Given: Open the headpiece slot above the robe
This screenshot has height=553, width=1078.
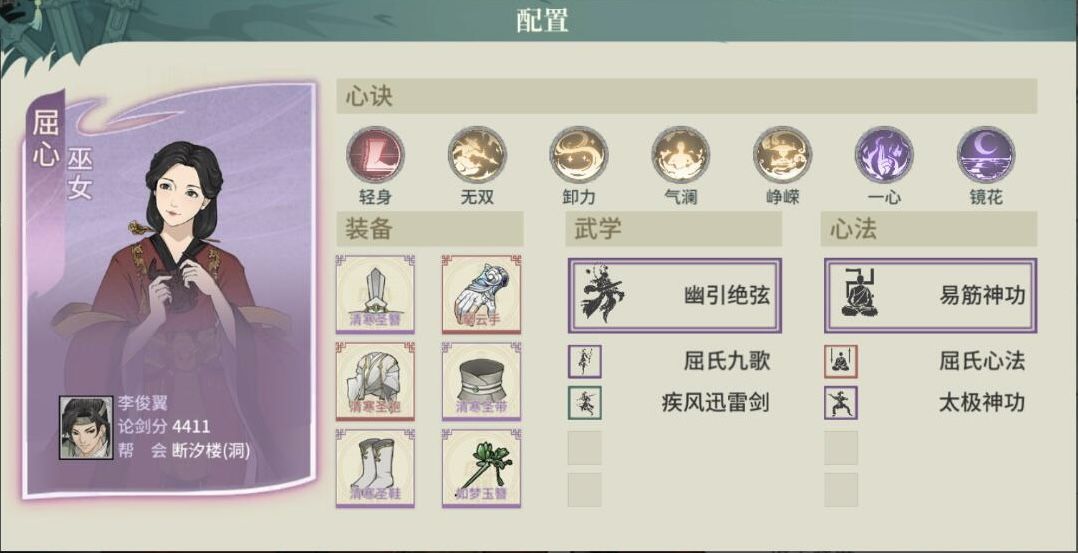Looking at the screenshot, I should [x=375, y=294].
